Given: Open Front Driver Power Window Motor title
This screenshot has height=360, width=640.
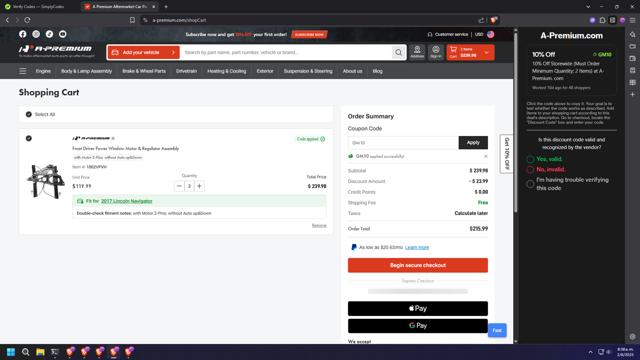Looking at the screenshot, I should [x=126, y=149].
